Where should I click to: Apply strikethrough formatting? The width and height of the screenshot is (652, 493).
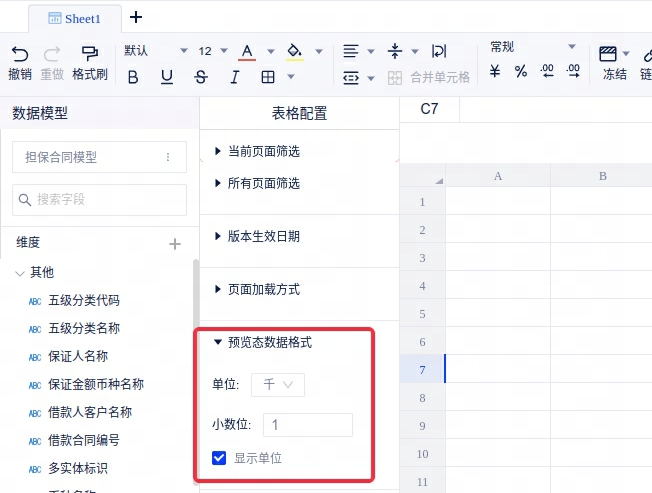click(201, 77)
